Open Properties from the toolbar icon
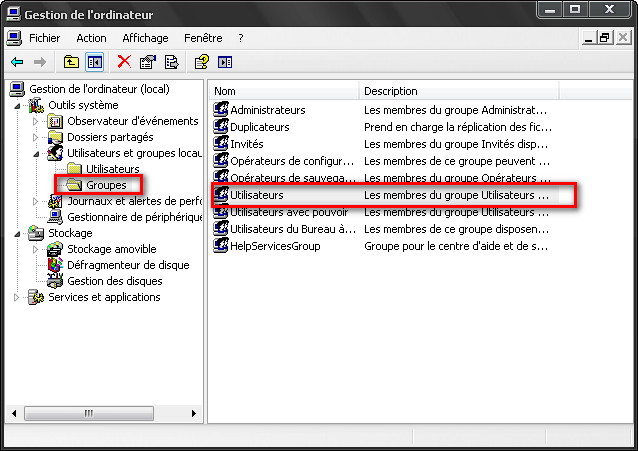Viewport: 638px width, 451px height. coord(148,62)
